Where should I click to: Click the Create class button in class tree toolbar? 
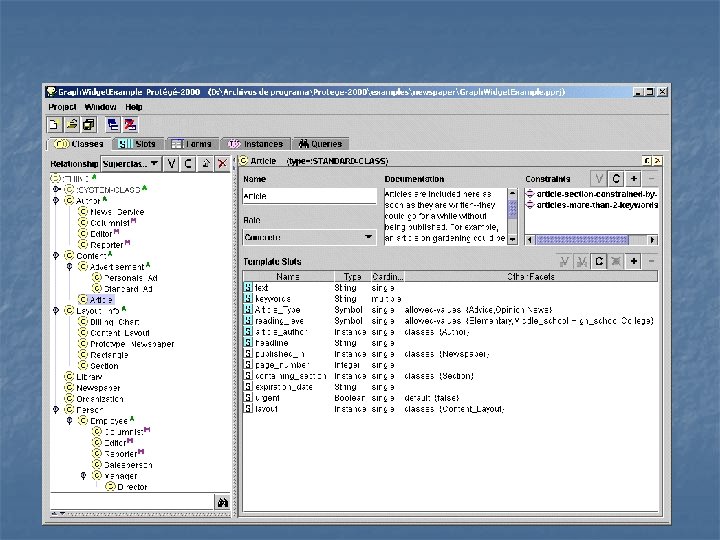(x=187, y=163)
